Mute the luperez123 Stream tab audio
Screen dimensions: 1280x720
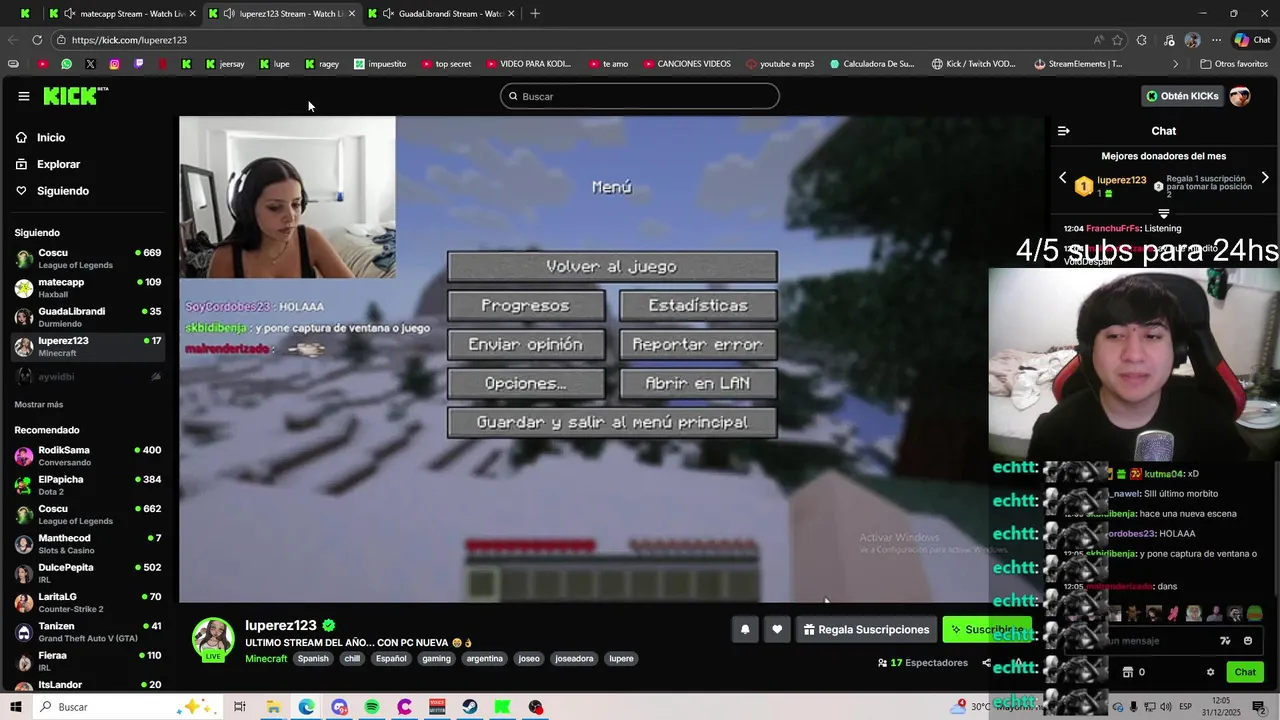coord(229,14)
